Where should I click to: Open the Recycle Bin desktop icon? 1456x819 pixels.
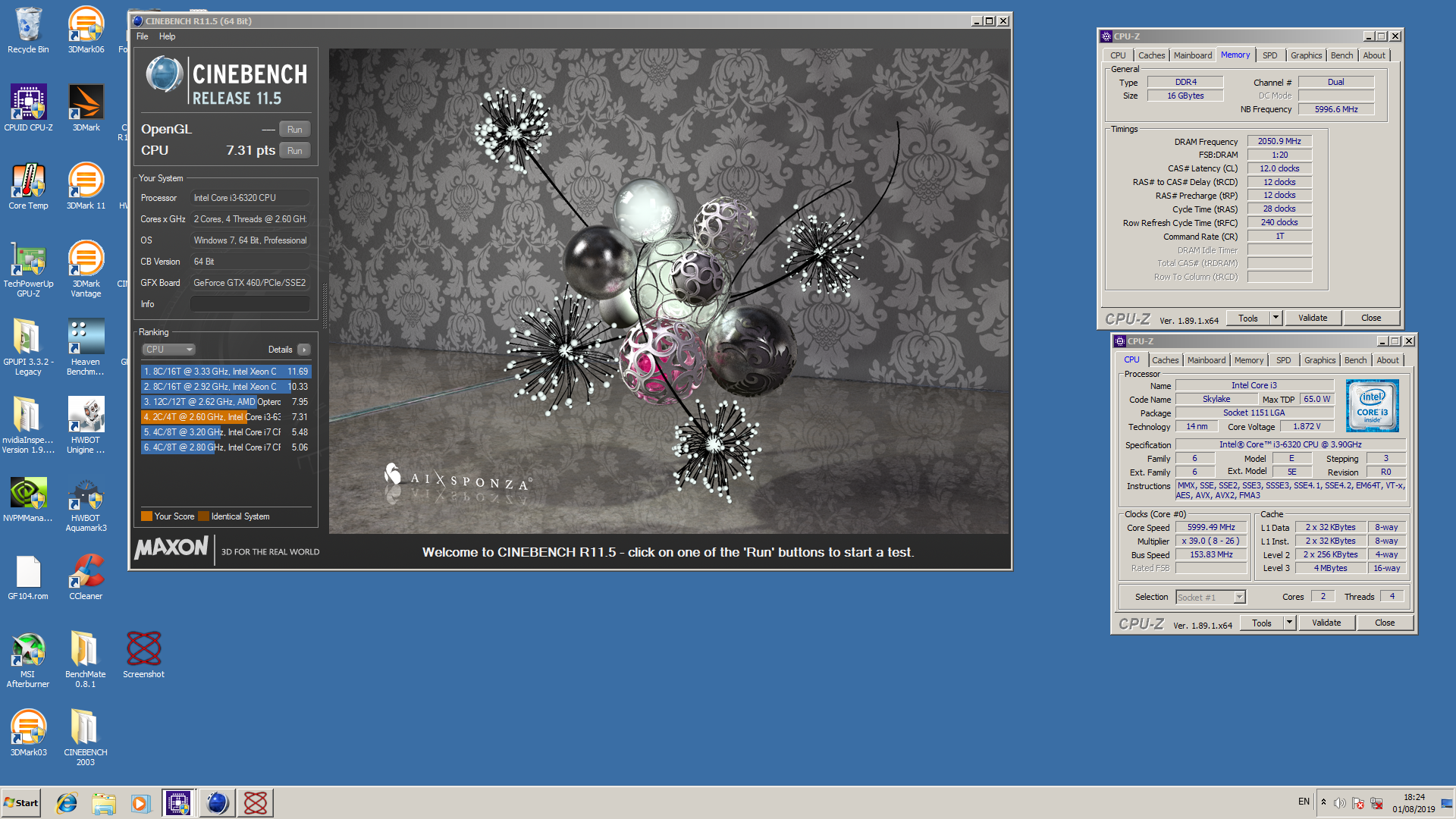coord(28,30)
